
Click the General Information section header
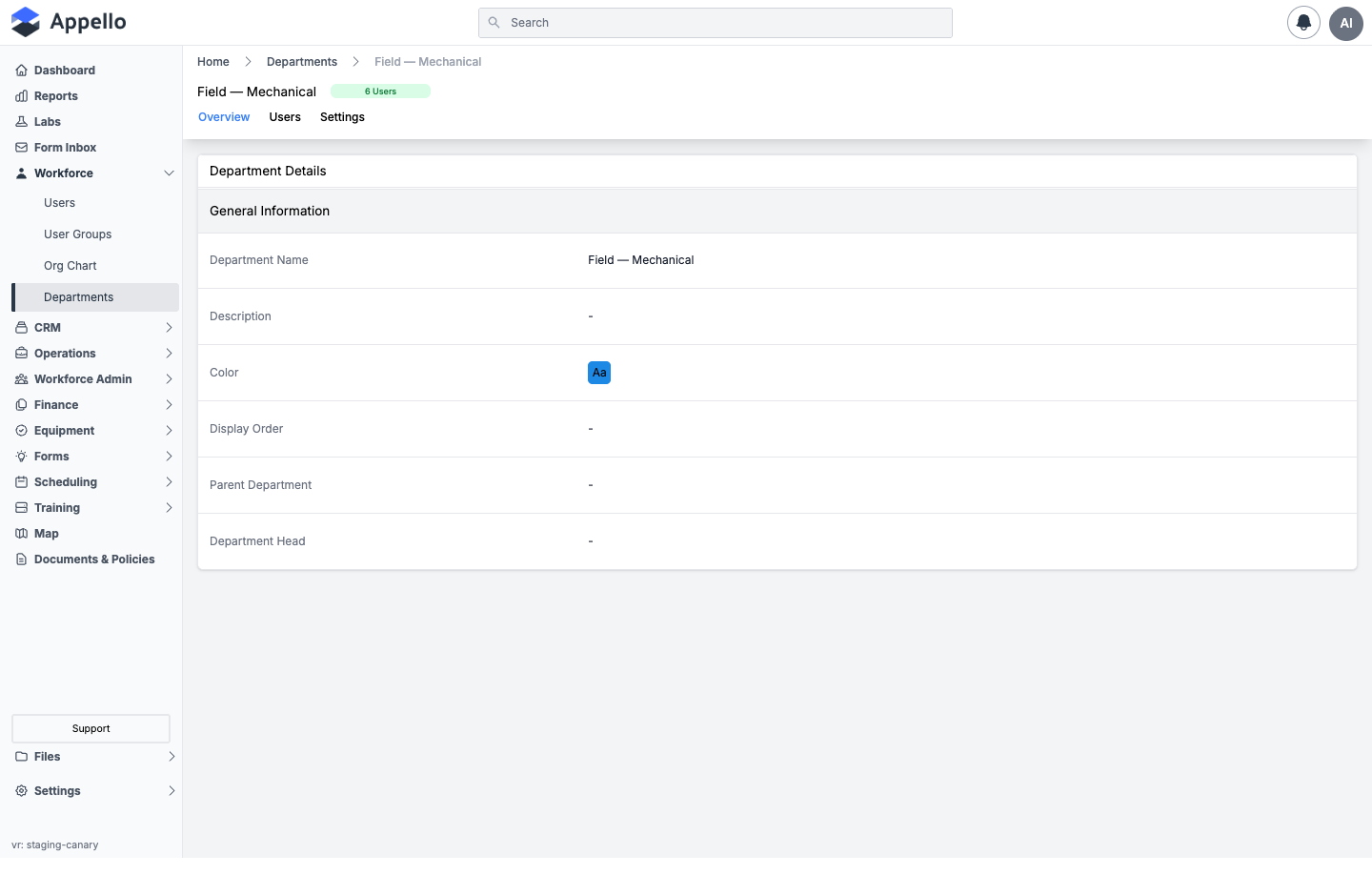(x=777, y=211)
